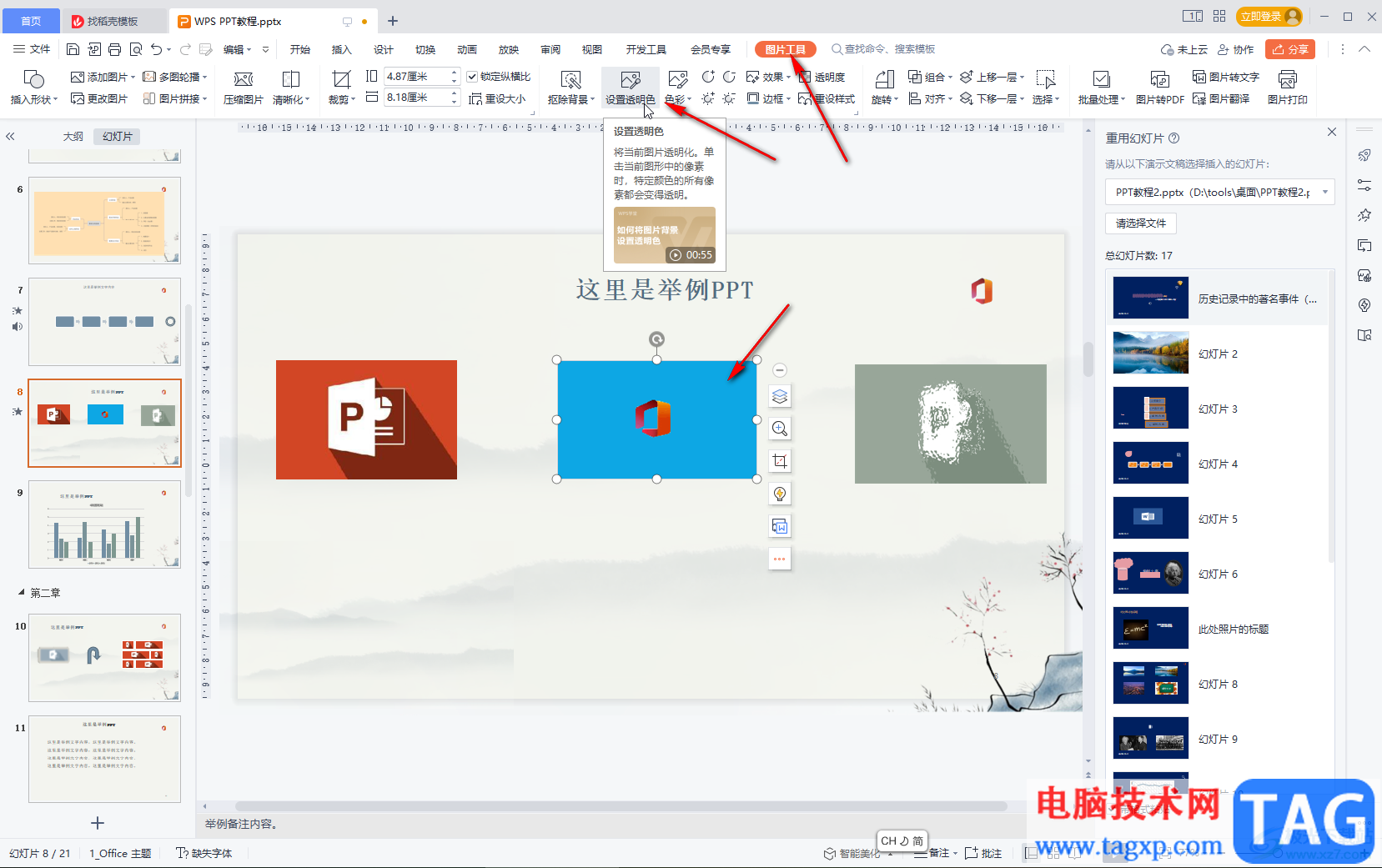Click the layers icon beside selected image
1382x868 pixels.
(x=780, y=396)
